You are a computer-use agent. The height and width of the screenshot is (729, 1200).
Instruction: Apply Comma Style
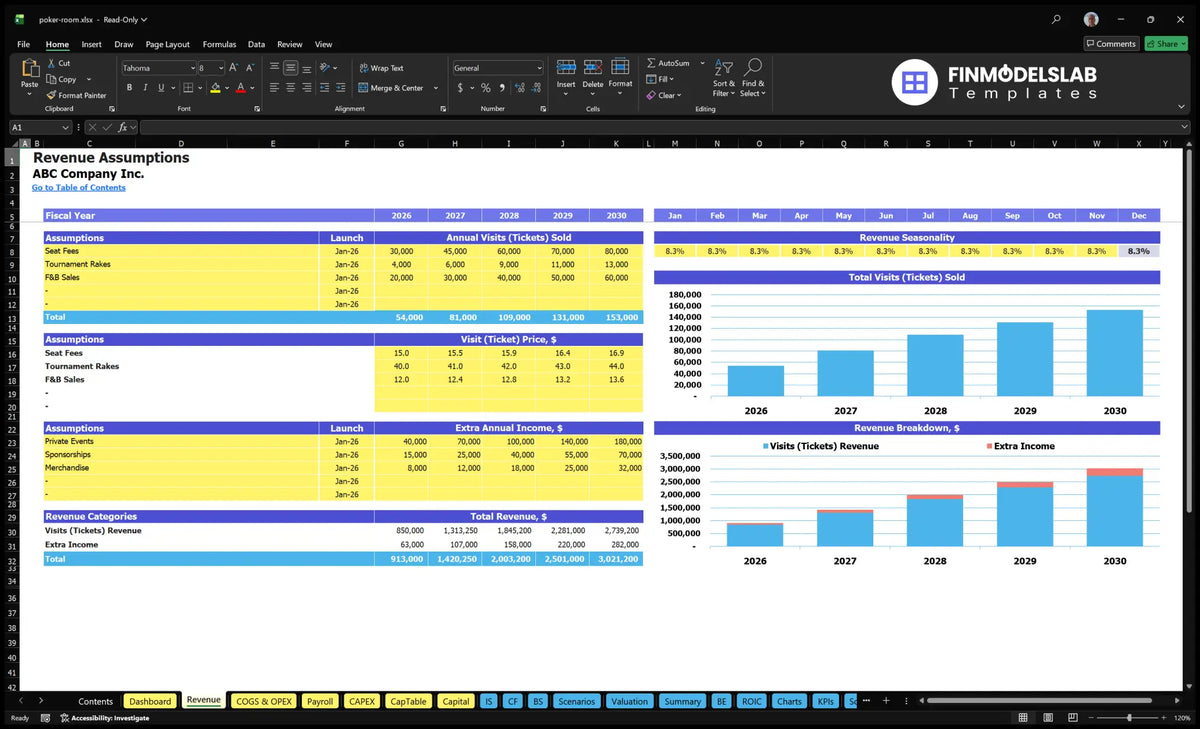(500, 88)
